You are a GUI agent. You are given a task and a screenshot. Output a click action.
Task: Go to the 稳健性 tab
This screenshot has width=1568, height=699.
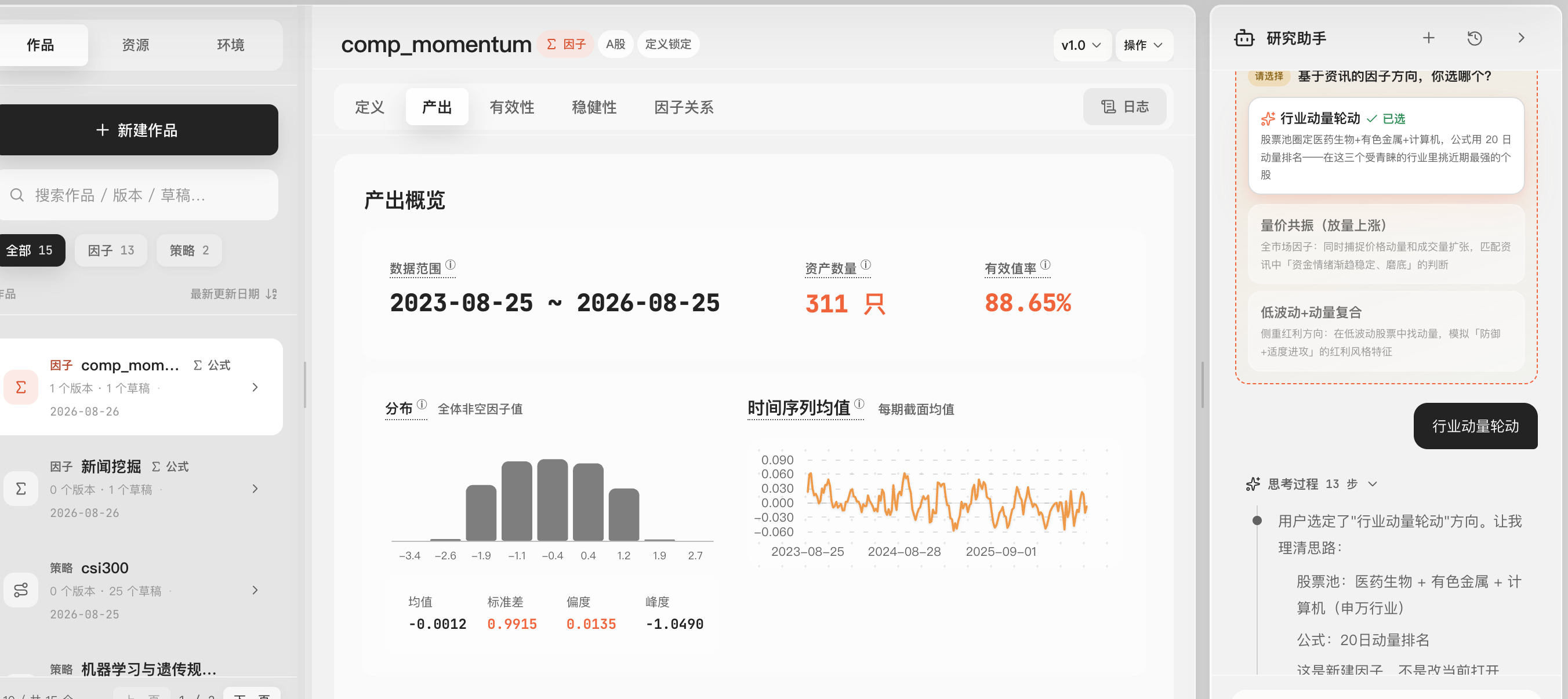[x=594, y=107]
